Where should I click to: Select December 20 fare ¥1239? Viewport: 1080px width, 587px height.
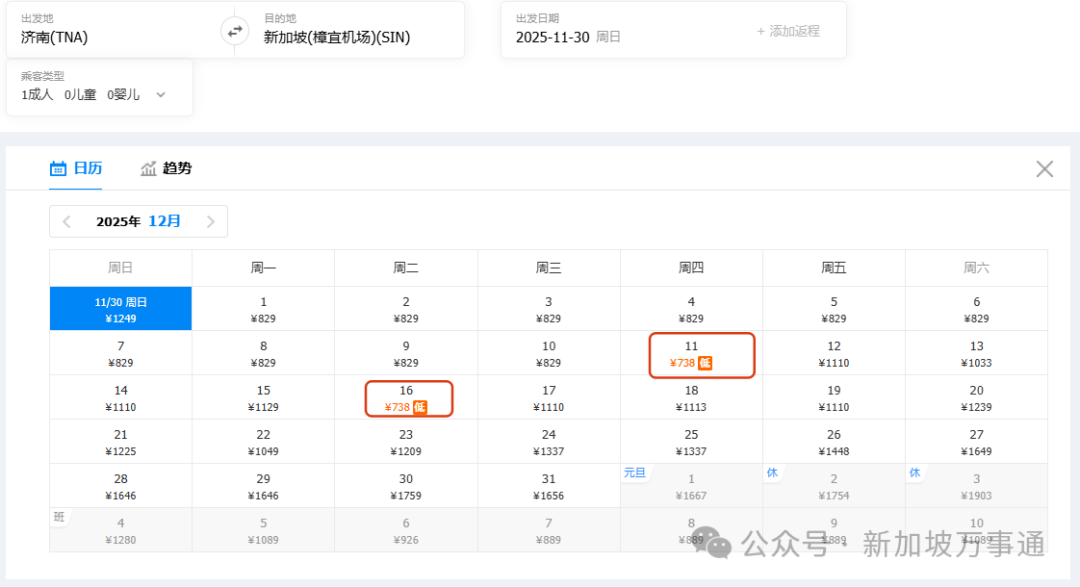977,398
